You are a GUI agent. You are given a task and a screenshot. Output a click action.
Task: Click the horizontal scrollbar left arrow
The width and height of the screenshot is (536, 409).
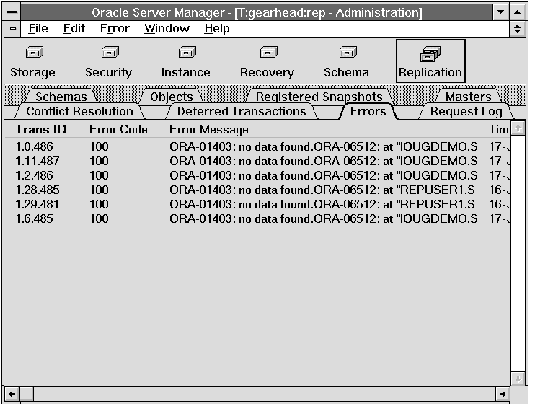click(x=12, y=394)
